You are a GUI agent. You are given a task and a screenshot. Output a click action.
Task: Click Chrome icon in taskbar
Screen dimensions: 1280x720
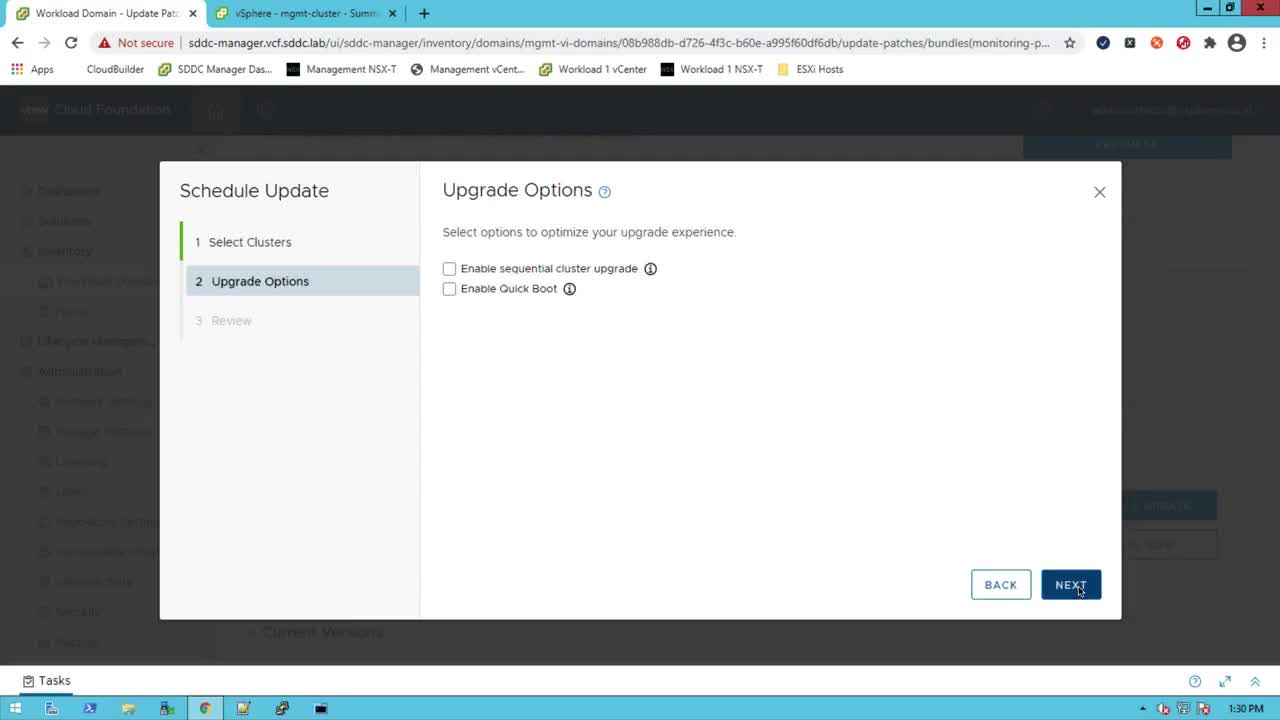click(x=205, y=708)
